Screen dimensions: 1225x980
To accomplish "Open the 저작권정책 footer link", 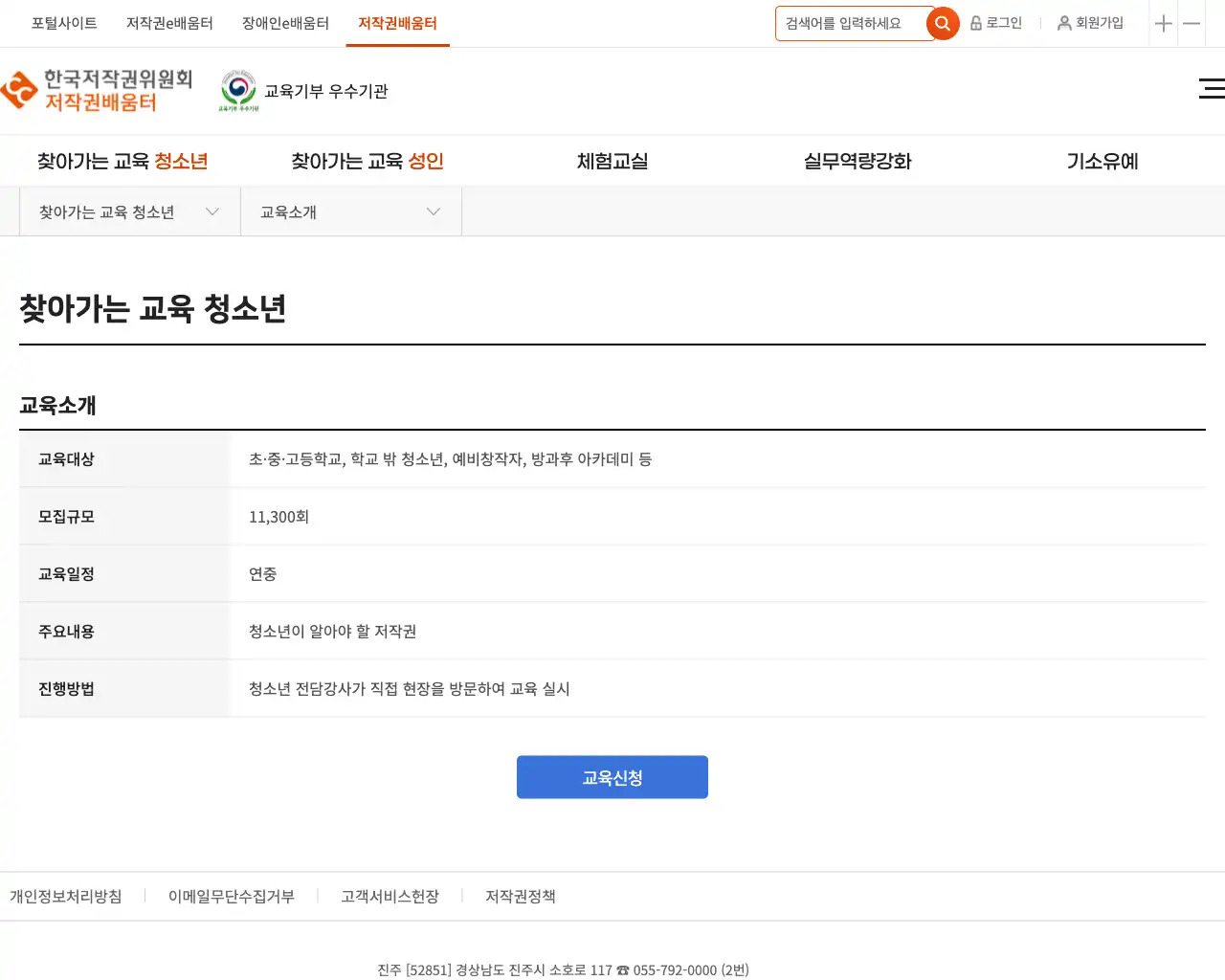I will [520, 897].
